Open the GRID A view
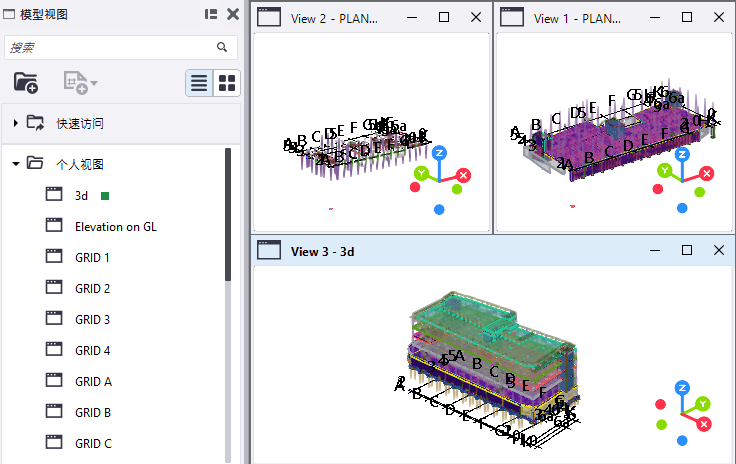Image resolution: width=736 pixels, height=464 pixels. pyautogui.click(x=93, y=381)
